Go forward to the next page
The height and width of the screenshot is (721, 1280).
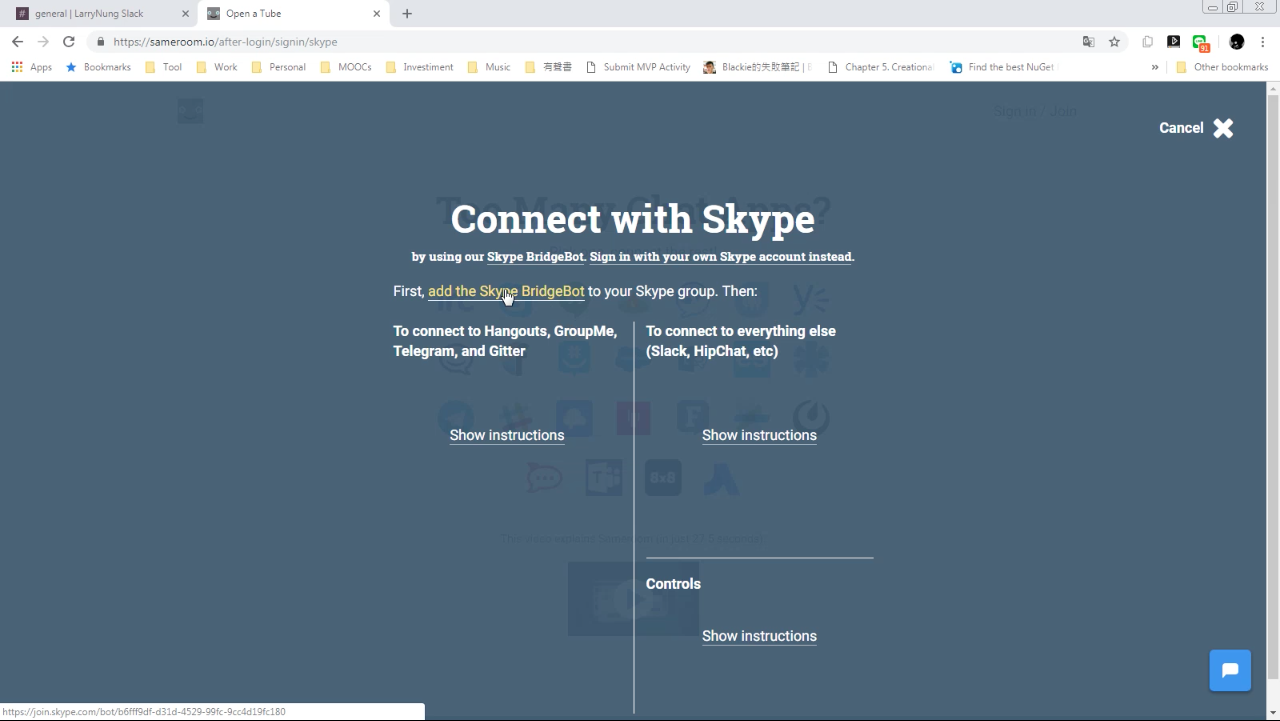click(43, 42)
